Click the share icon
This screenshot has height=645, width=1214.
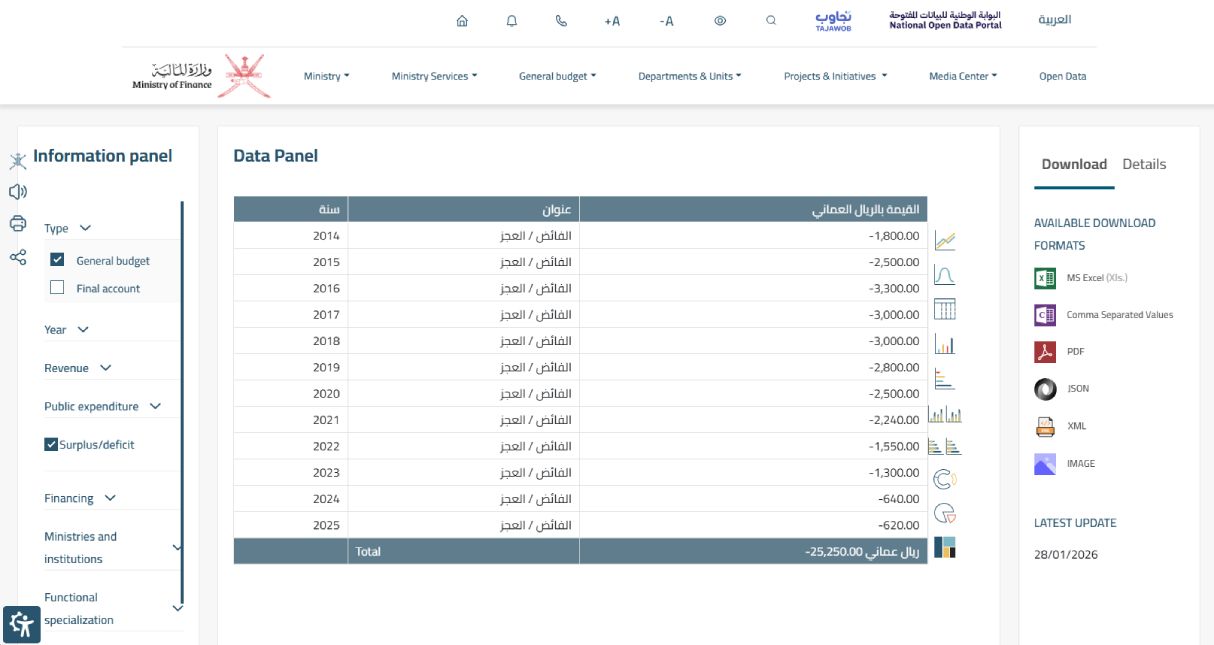click(x=18, y=257)
